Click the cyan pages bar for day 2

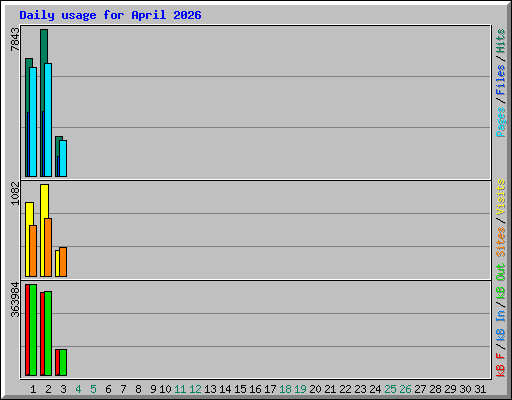48,120
